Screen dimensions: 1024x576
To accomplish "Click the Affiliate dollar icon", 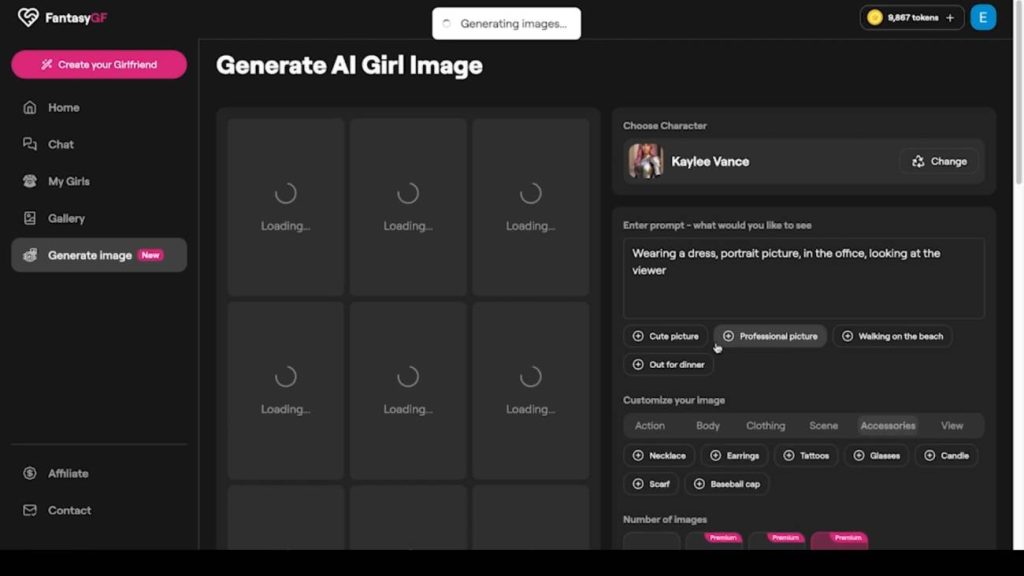I will click(x=30, y=474).
